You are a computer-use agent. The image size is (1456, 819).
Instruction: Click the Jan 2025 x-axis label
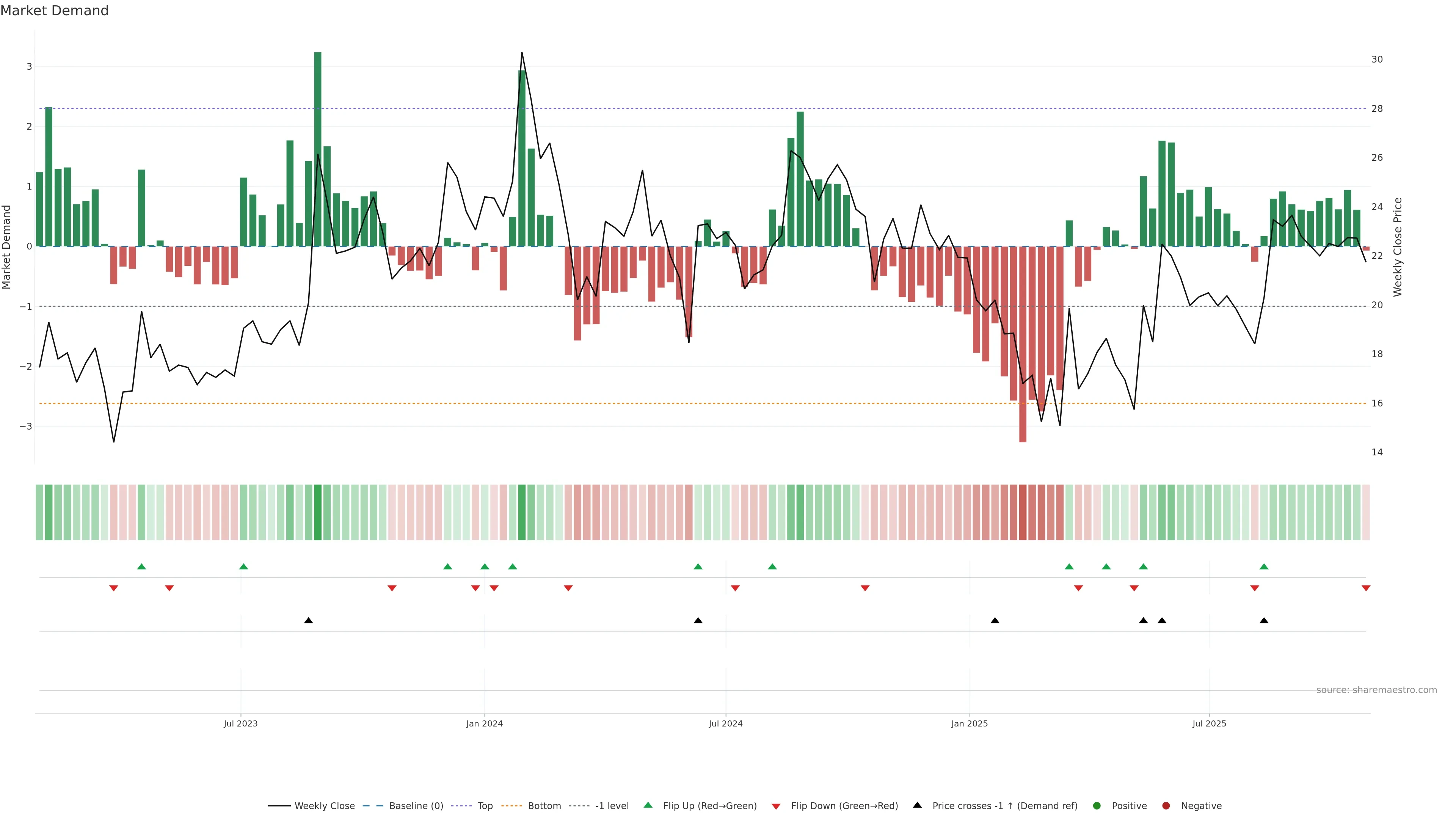[970, 724]
